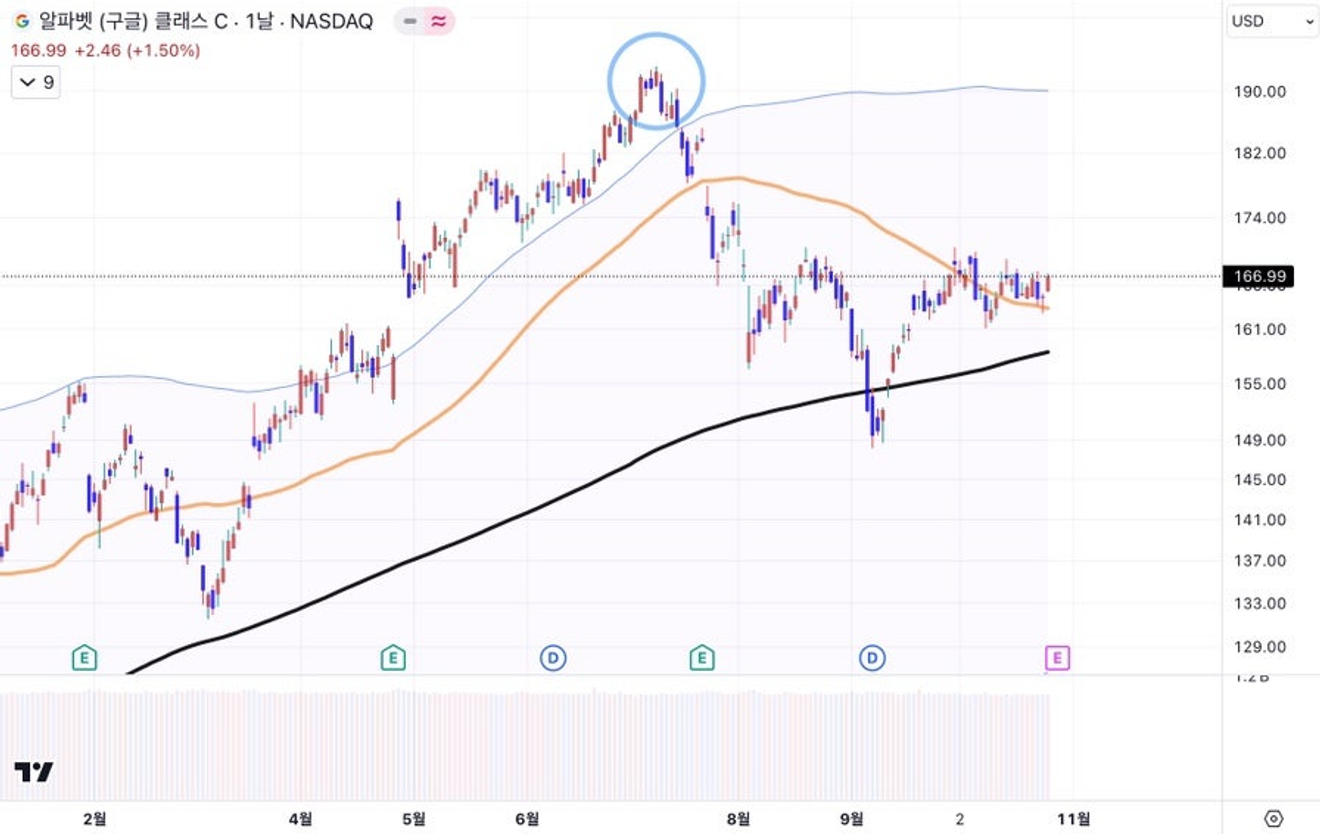
Task: Click the 9월 label on the time axis
Action: 852,819
